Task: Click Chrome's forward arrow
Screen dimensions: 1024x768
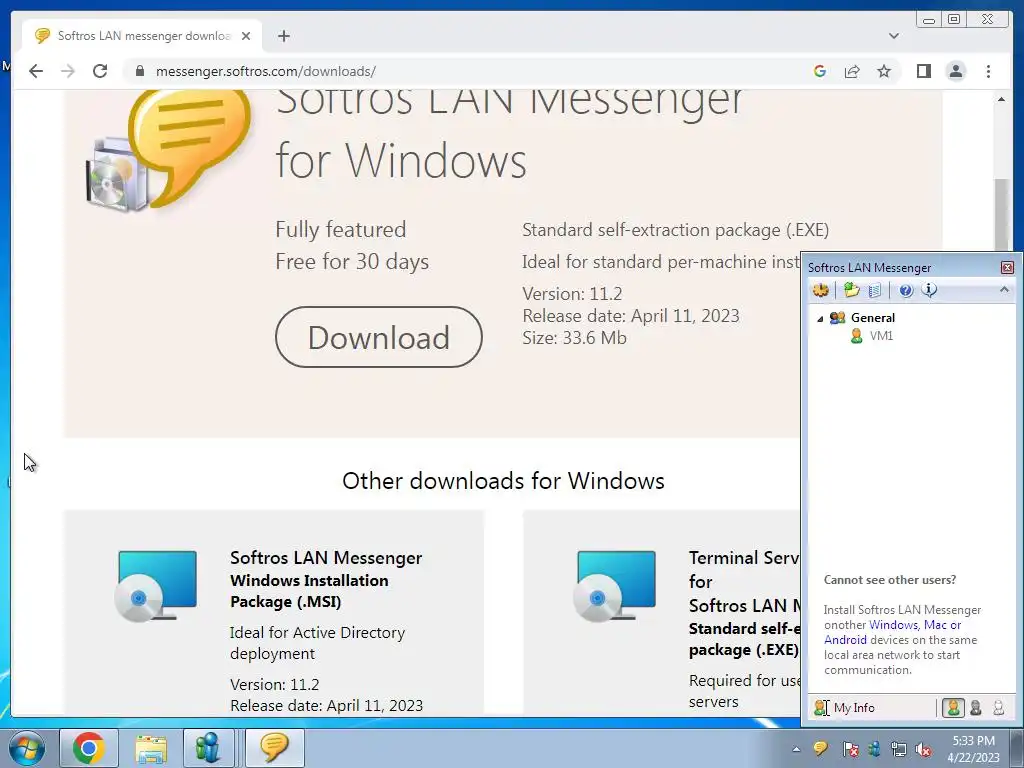Action: 68,71
